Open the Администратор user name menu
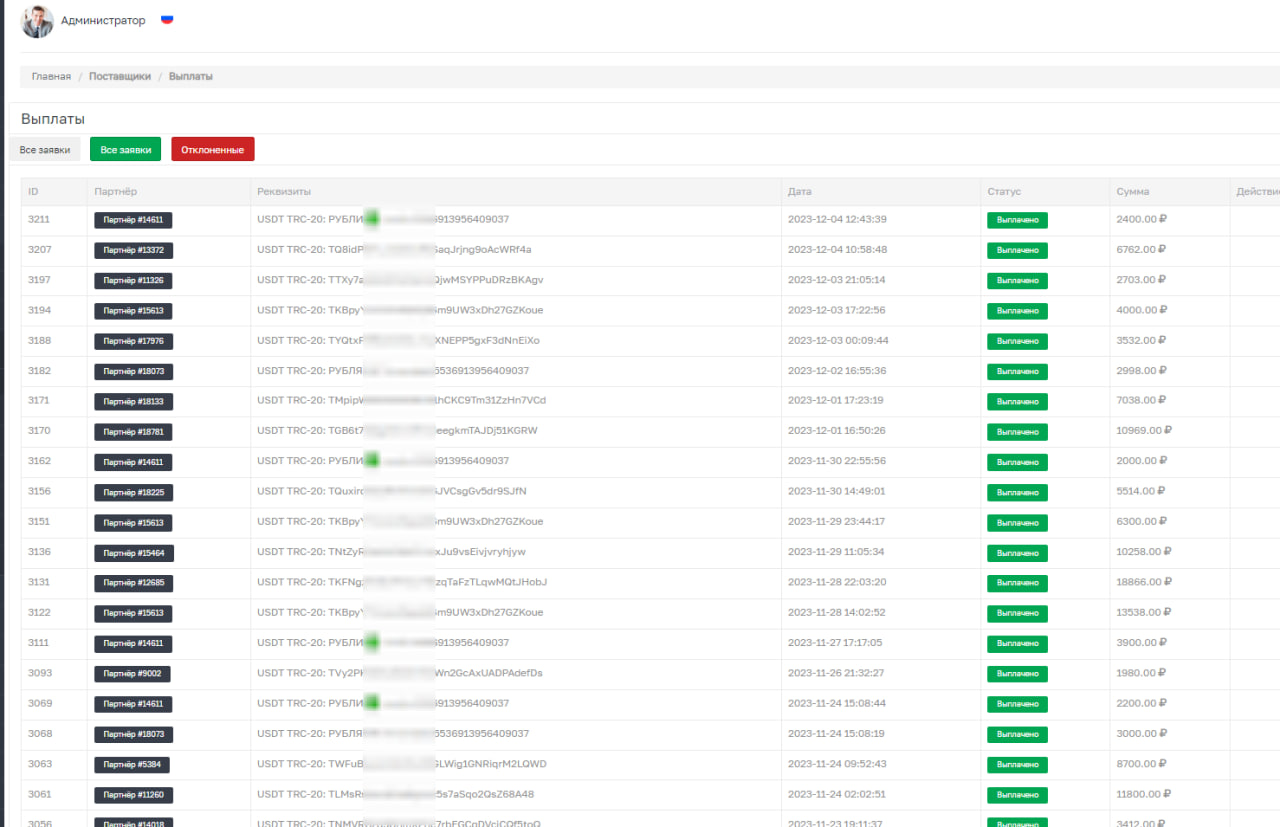This screenshot has width=1280, height=827. 103,21
